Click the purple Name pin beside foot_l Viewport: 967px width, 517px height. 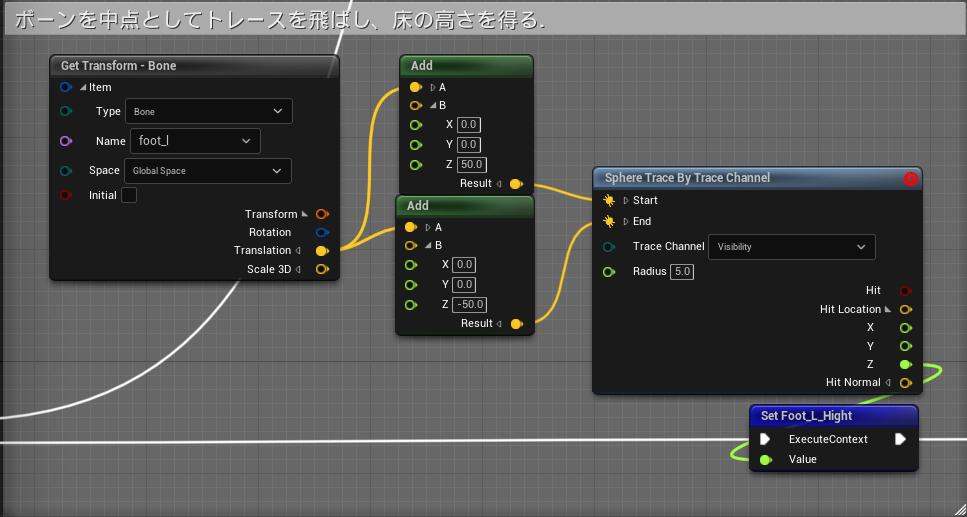click(x=65, y=141)
